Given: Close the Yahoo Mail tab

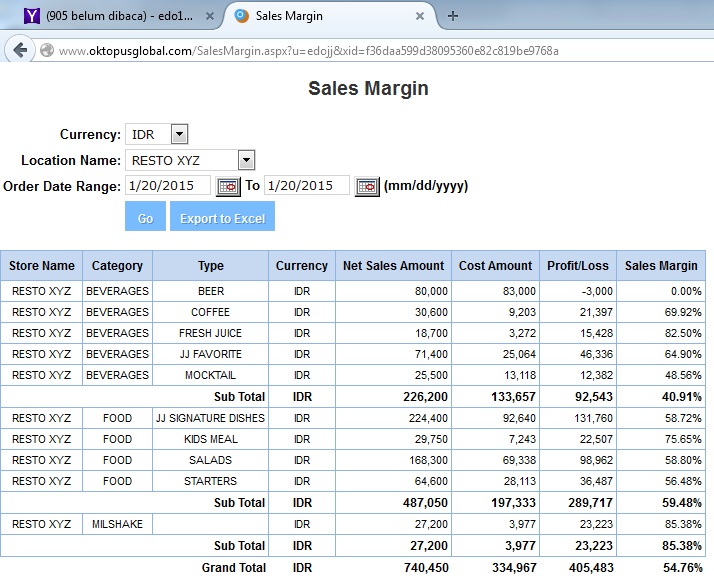Looking at the screenshot, I should pos(210,16).
